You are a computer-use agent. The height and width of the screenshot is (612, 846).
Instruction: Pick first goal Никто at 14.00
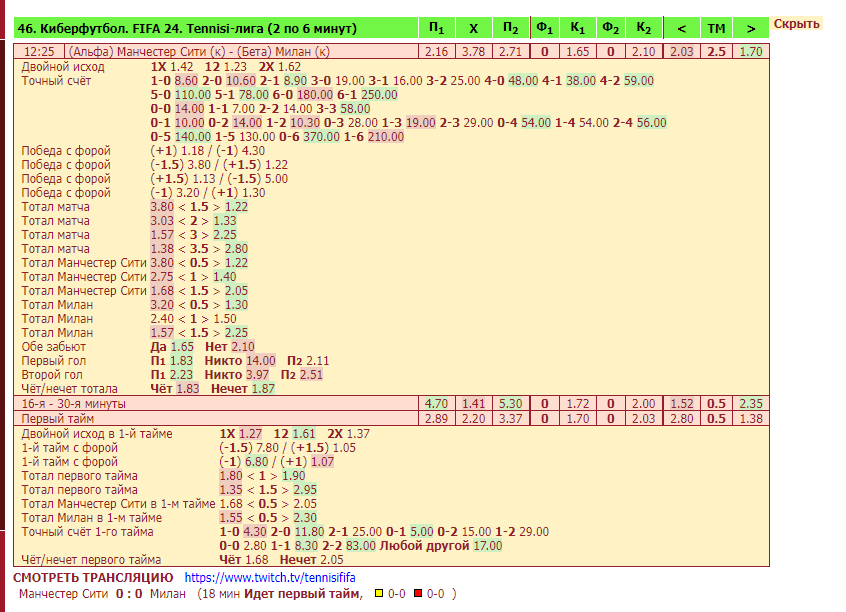pyautogui.click(x=261, y=362)
